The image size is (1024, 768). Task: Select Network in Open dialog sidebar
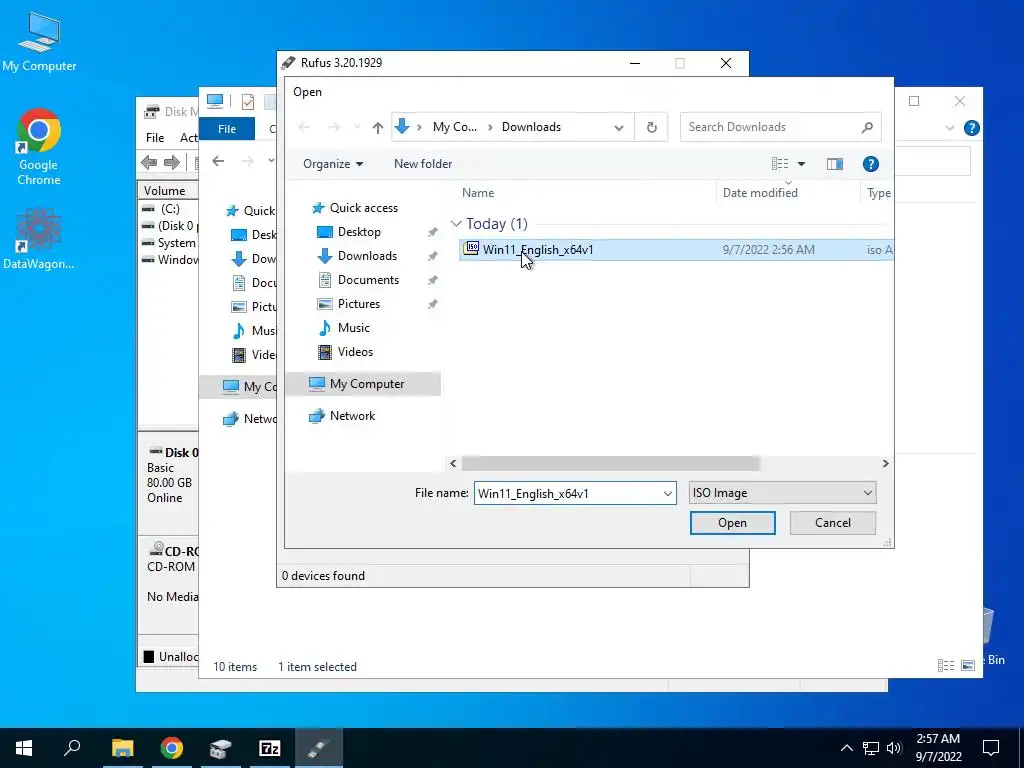(352, 416)
